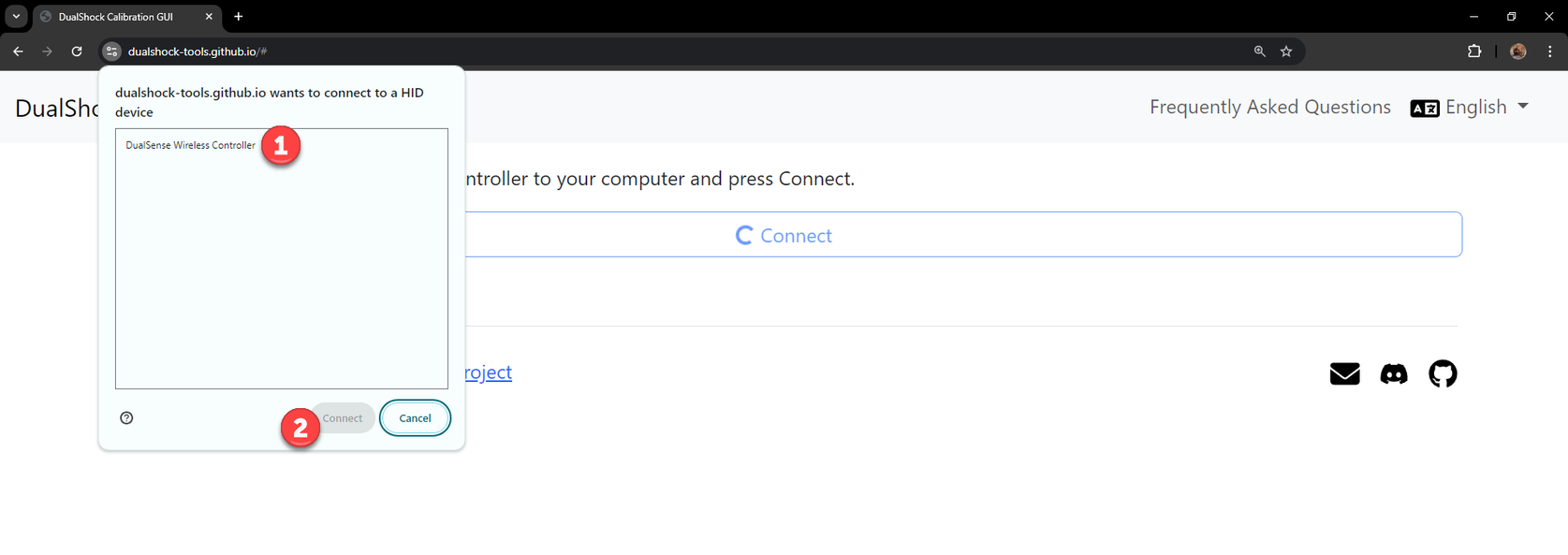Go back to the previous page
Image resolution: width=1568 pixels, height=555 pixels.
pyautogui.click(x=18, y=51)
